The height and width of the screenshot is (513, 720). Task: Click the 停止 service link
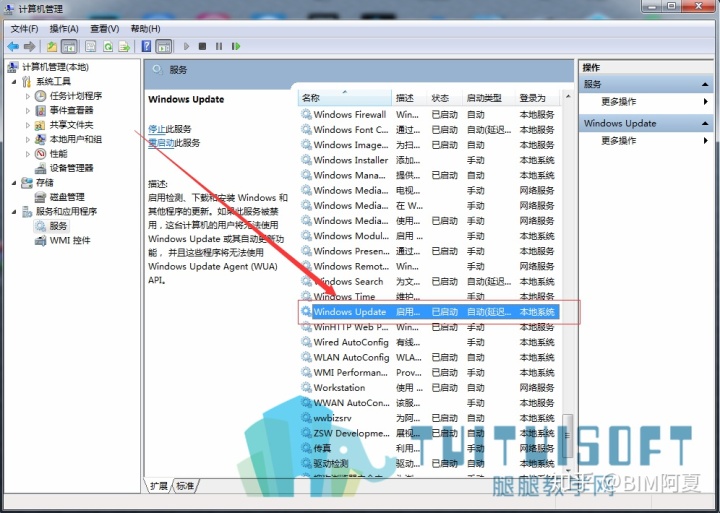click(157, 129)
